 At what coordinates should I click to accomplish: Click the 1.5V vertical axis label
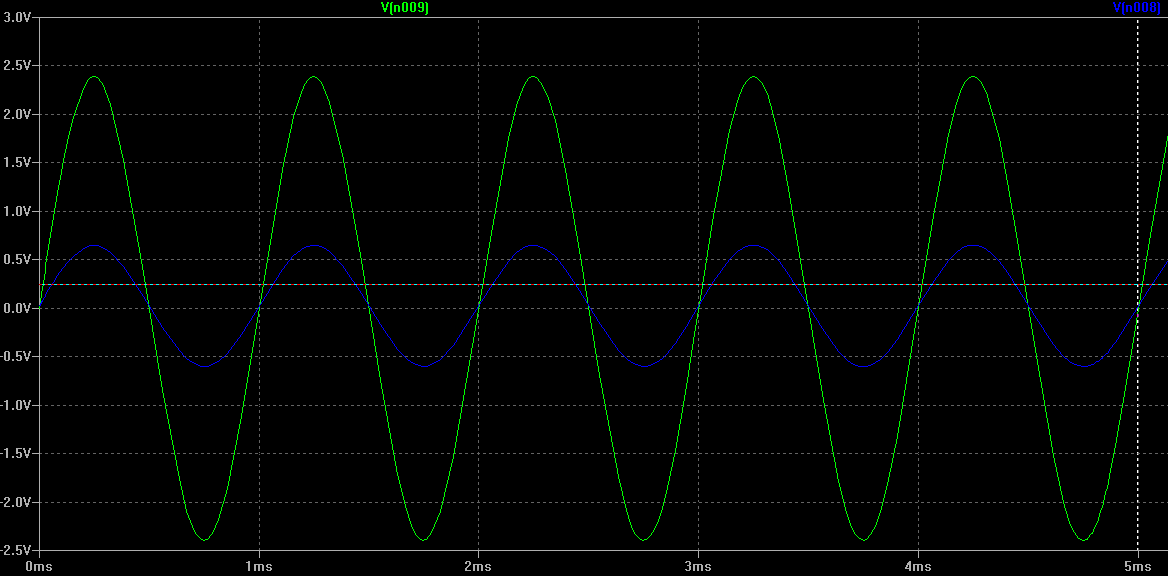(x=16, y=162)
